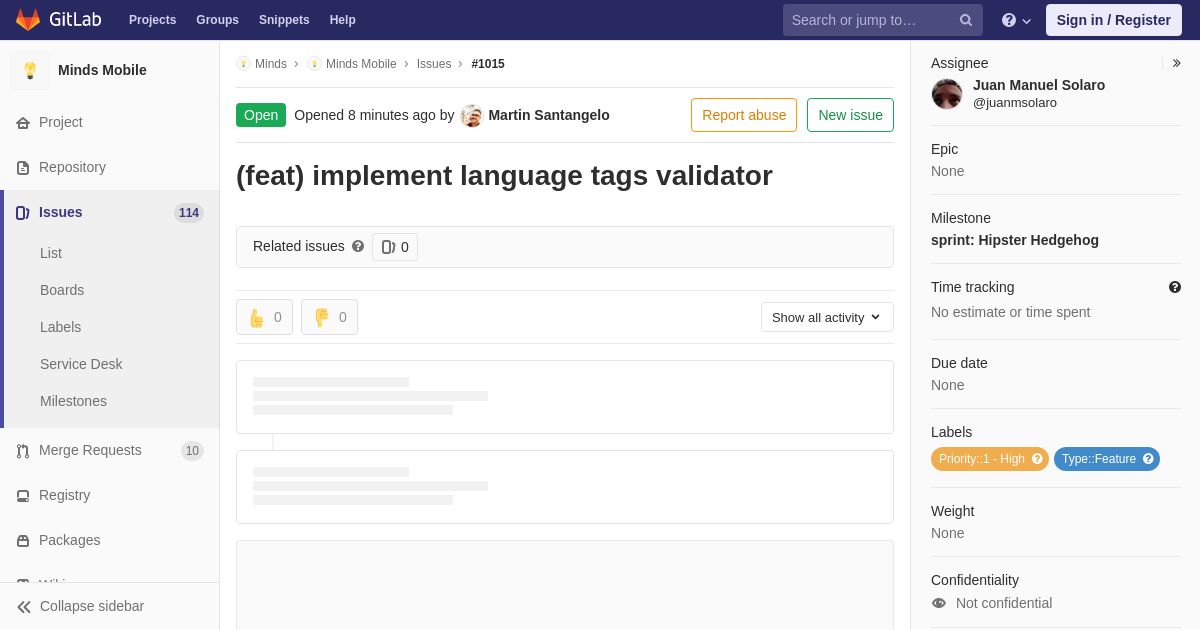Click the Priority label help icon

(1037, 459)
